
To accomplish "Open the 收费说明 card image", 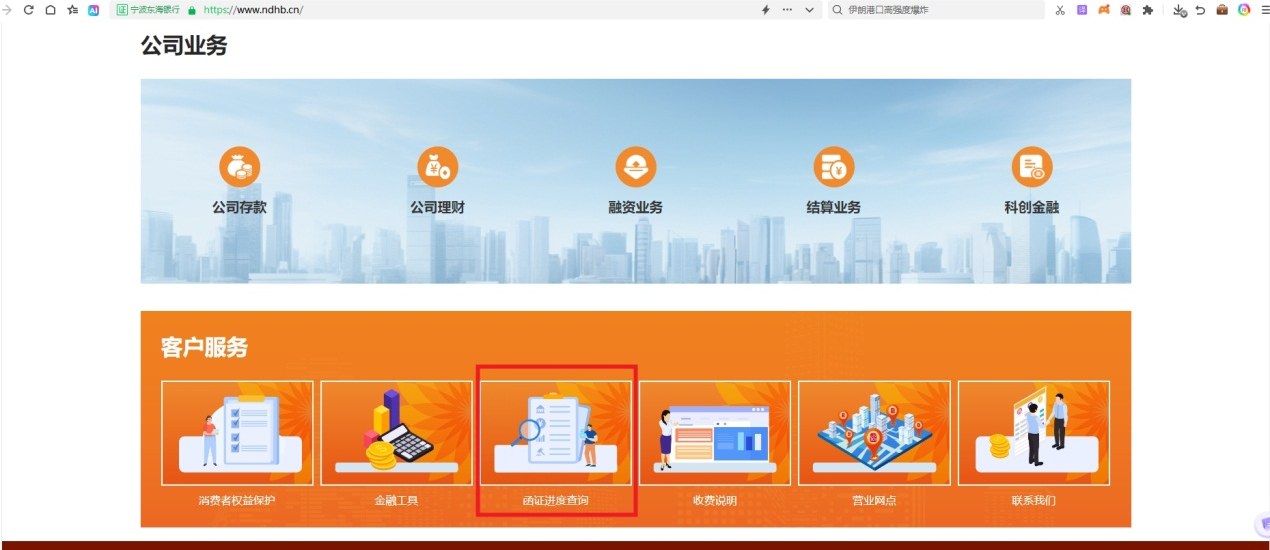I will (715, 433).
